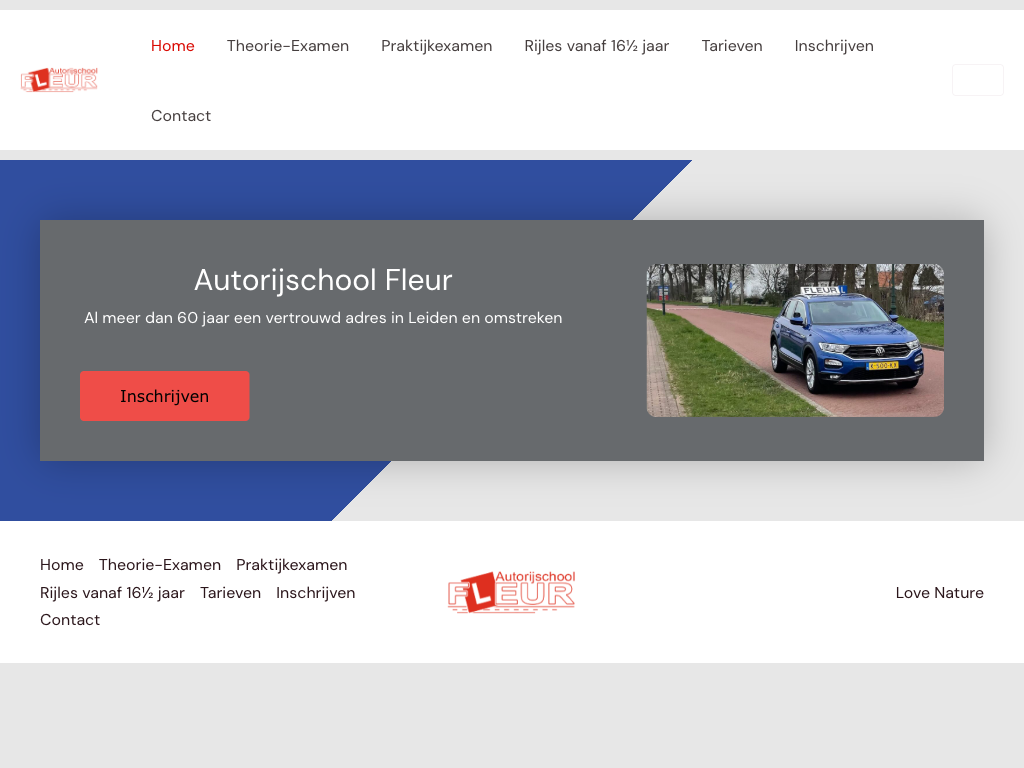Open Rijles vanaf 16½ jaar header item

tap(596, 46)
